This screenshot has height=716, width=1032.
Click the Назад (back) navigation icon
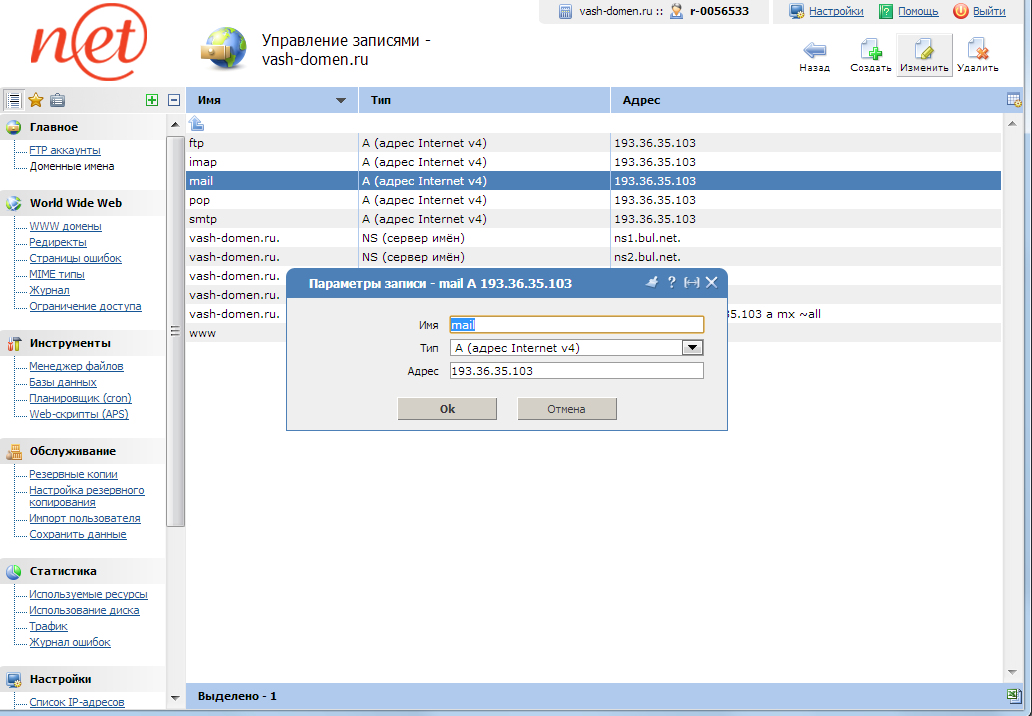point(815,50)
